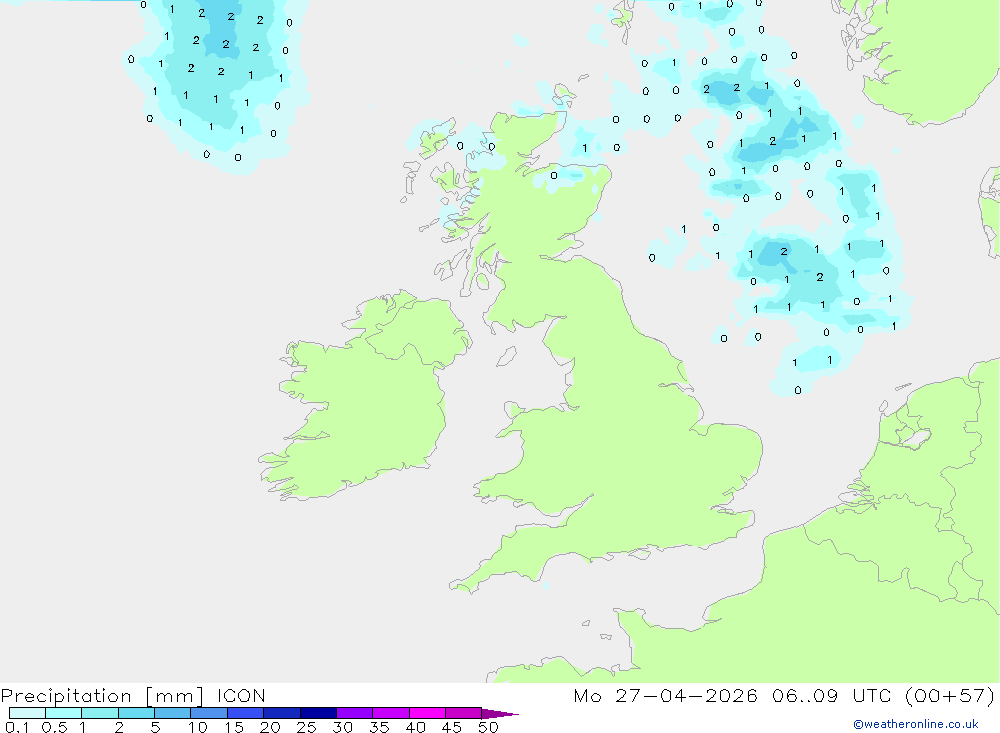This screenshot has height=733, width=1000.
Task: Pick the legend swatch between 1 and 2
Action: (99, 713)
